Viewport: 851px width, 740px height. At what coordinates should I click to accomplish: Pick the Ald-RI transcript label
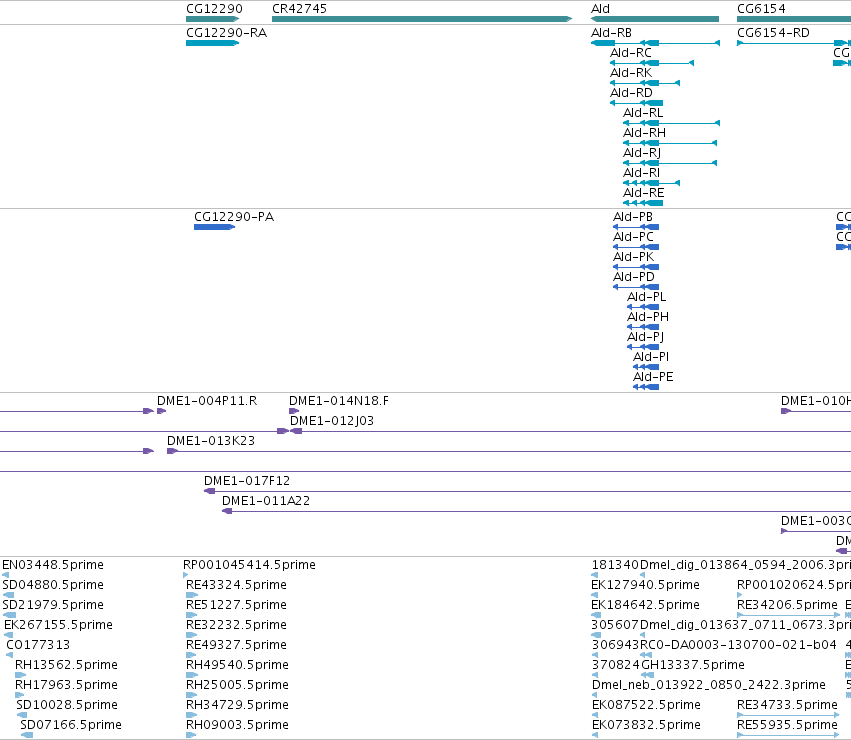[x=642, y=173]
